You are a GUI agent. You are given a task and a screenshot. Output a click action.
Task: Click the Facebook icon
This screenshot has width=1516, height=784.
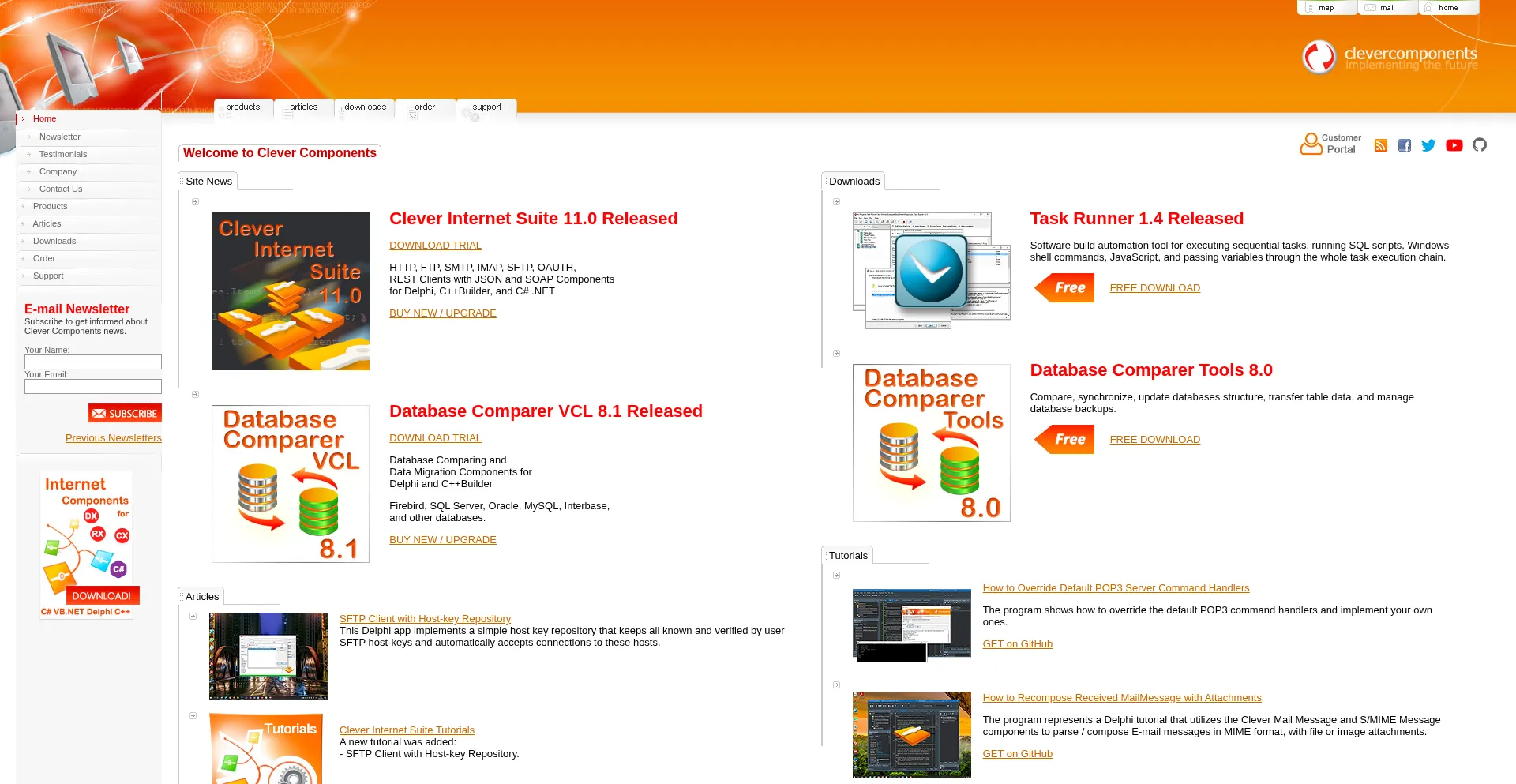1404,145
